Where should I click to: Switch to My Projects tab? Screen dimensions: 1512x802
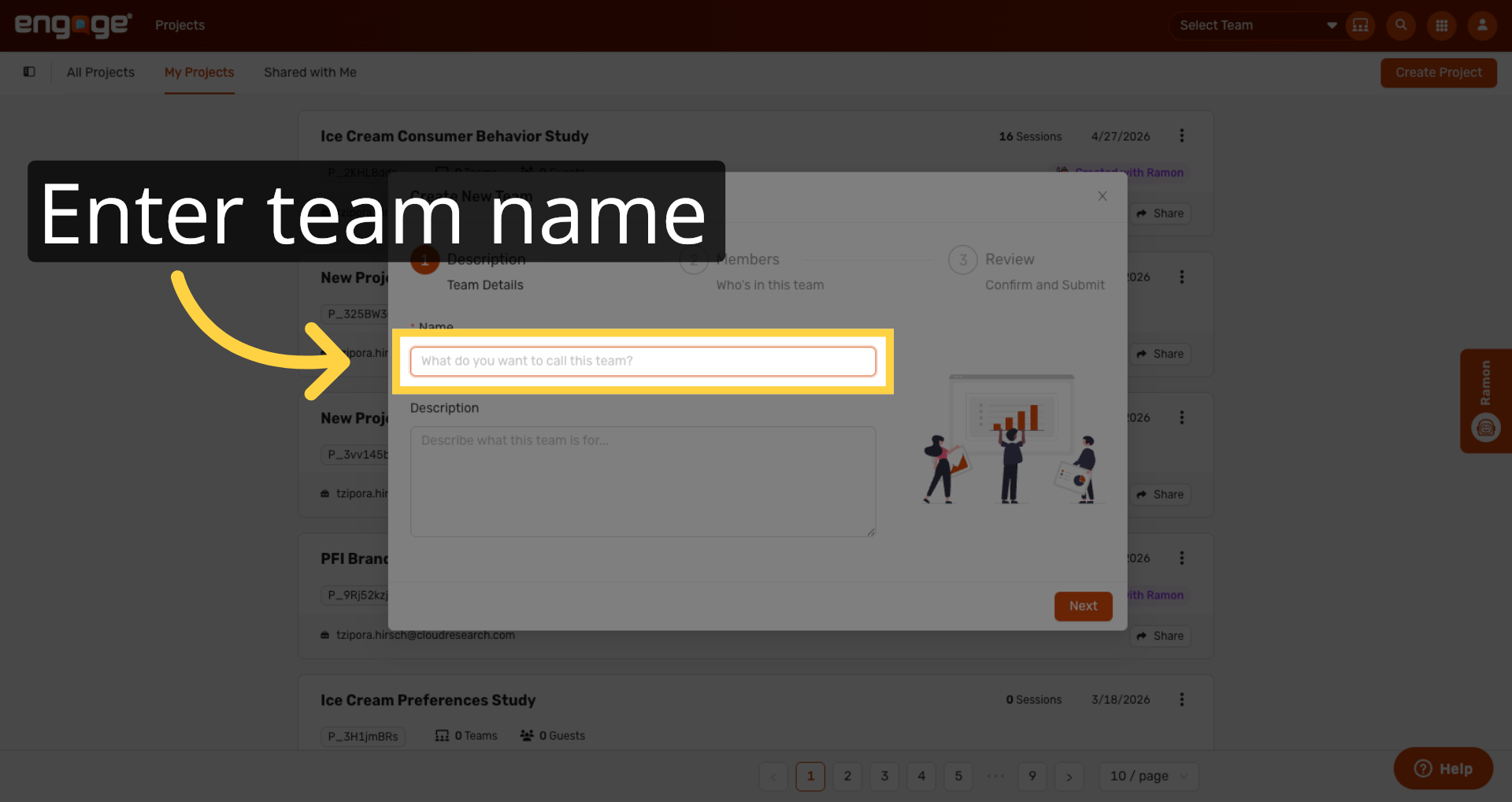[199, 72]
